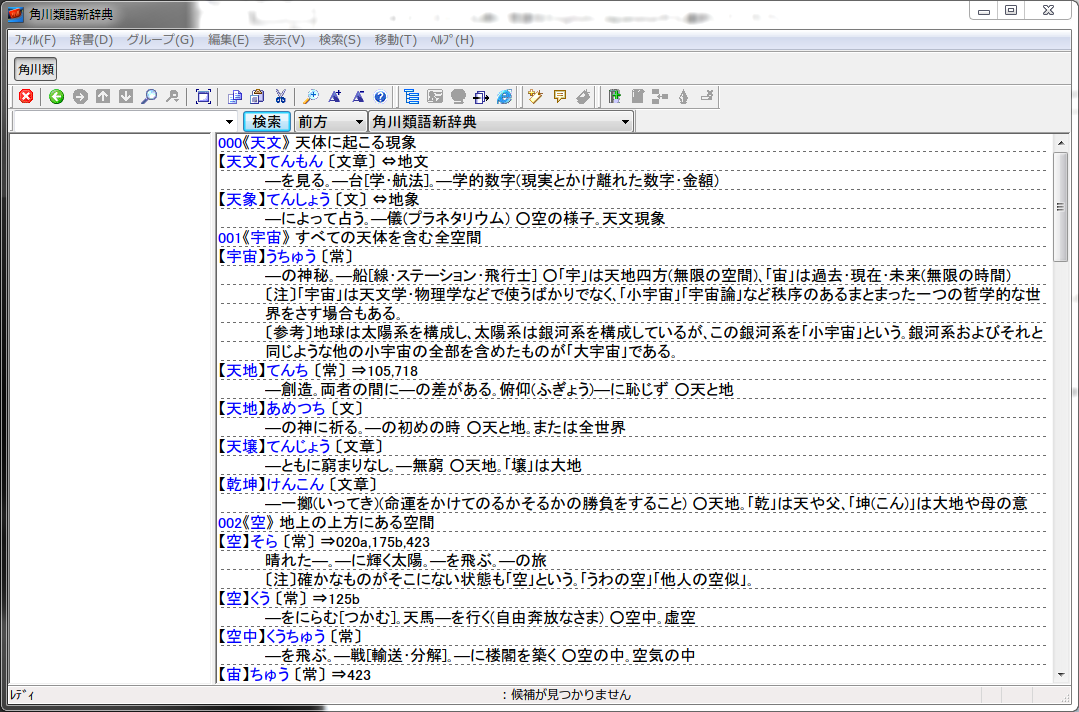
Task: Open the 【宙】ちゅう entry link
Action: tap(254, 675)
